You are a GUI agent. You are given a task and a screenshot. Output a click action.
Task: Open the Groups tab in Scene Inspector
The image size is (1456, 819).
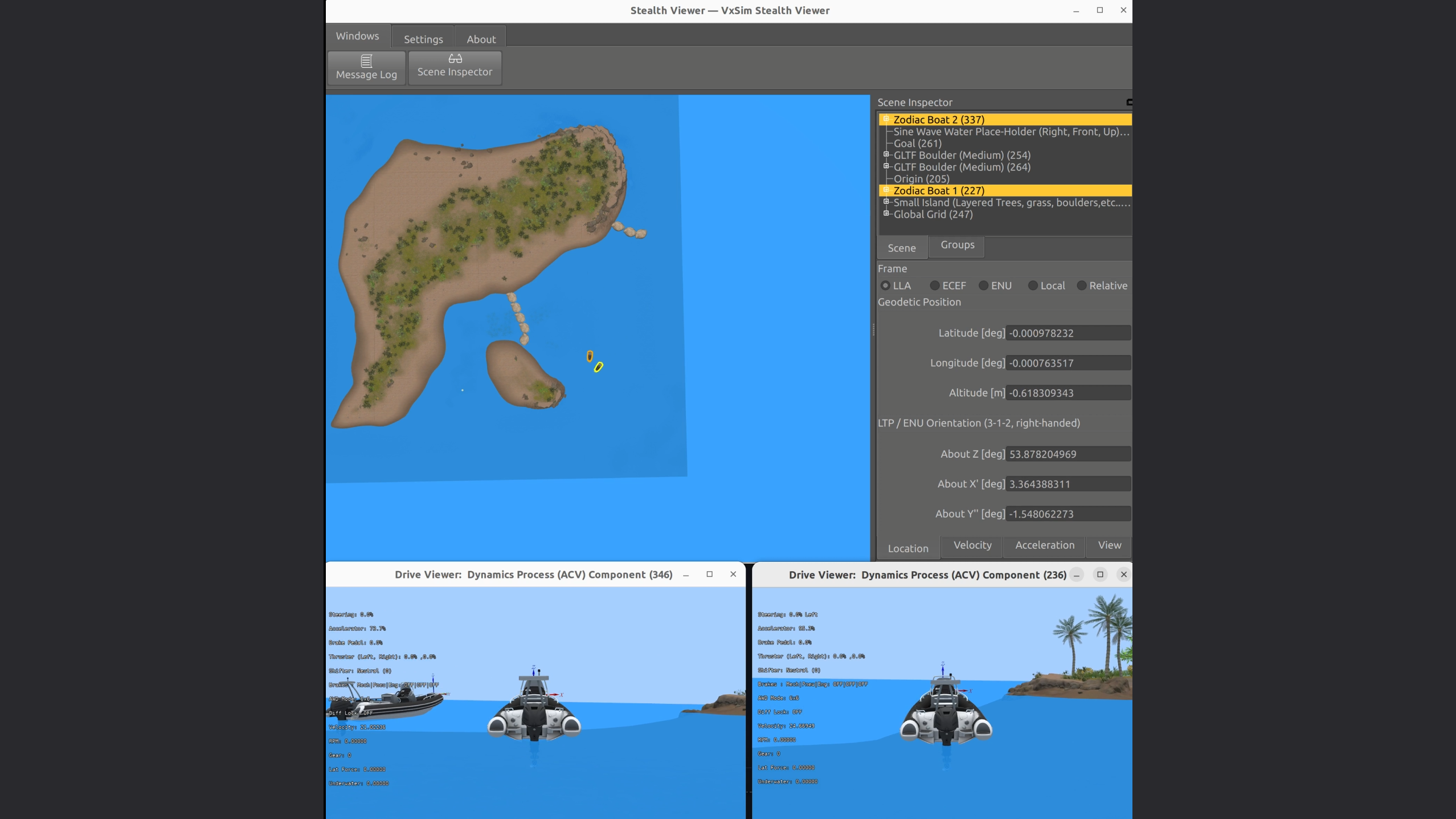point(957,245)
